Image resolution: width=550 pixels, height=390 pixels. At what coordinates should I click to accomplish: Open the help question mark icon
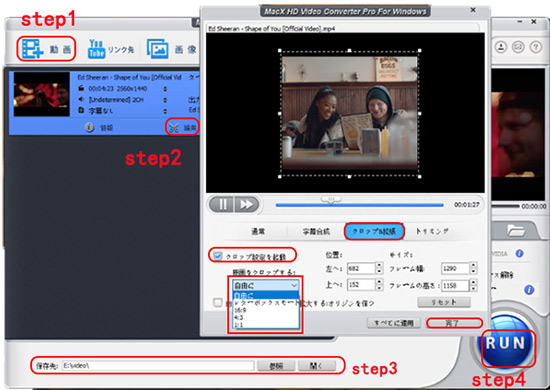[x=535, y=47]
